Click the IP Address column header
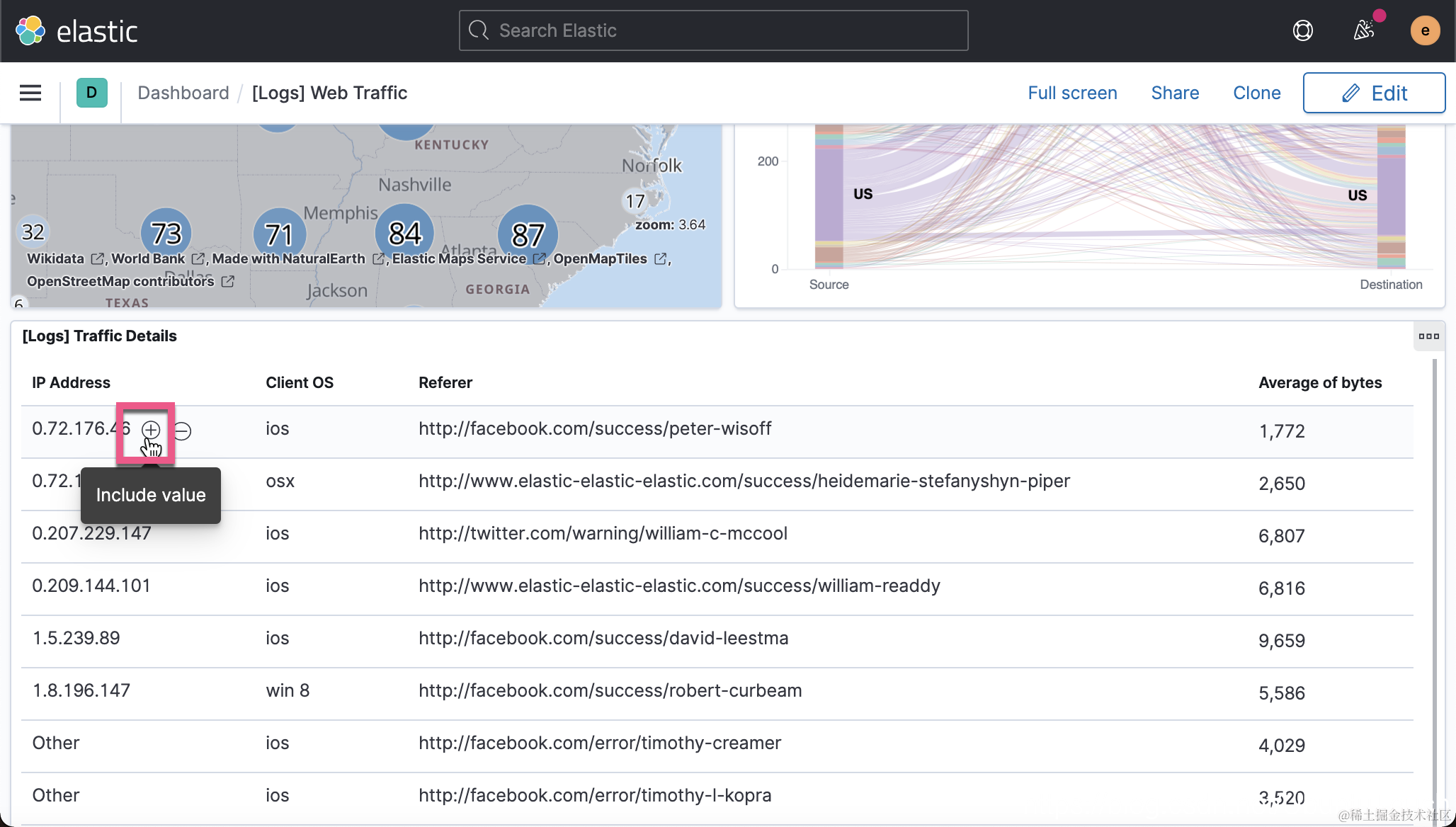 71,382
